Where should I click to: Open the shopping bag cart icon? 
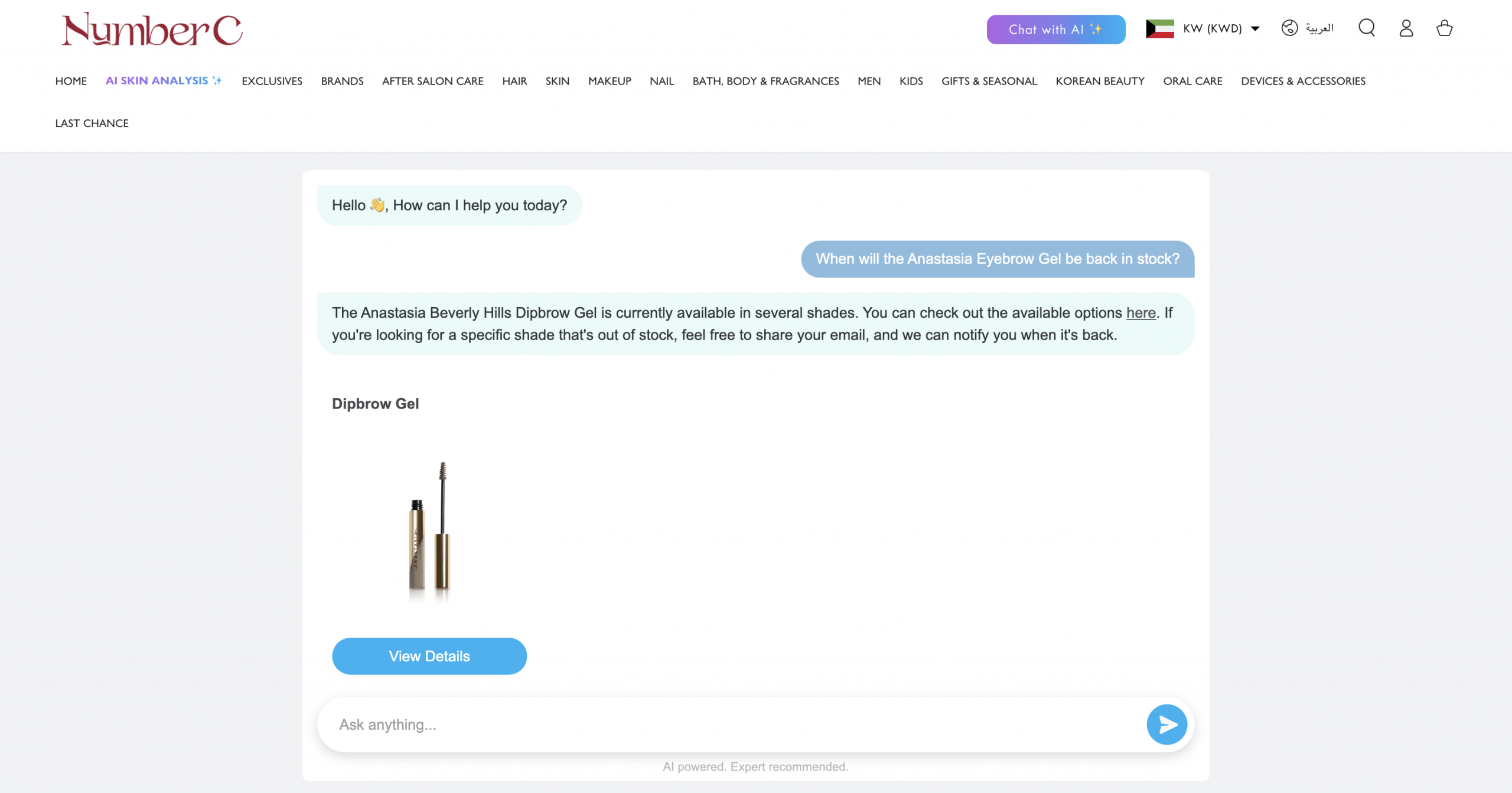coord(1445,28)
